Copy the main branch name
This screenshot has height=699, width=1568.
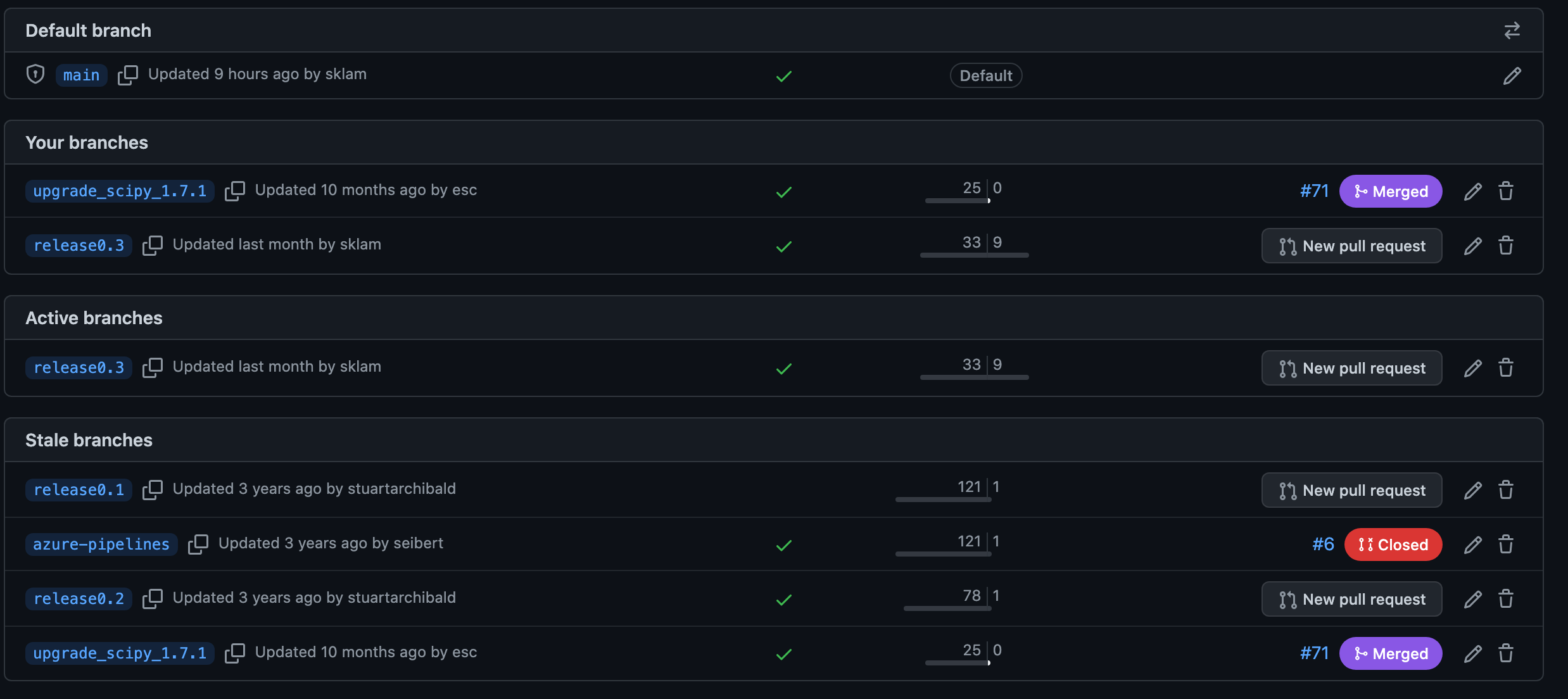[128, 75]
